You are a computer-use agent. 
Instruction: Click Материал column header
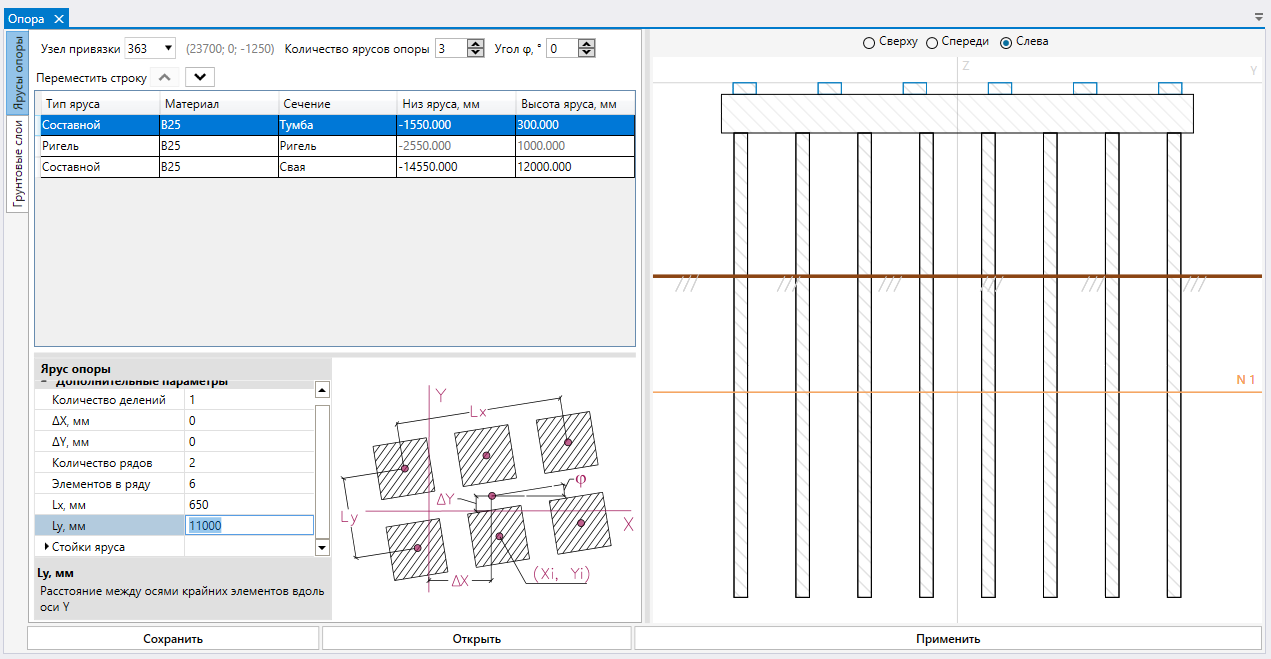[x=218, y=104]
